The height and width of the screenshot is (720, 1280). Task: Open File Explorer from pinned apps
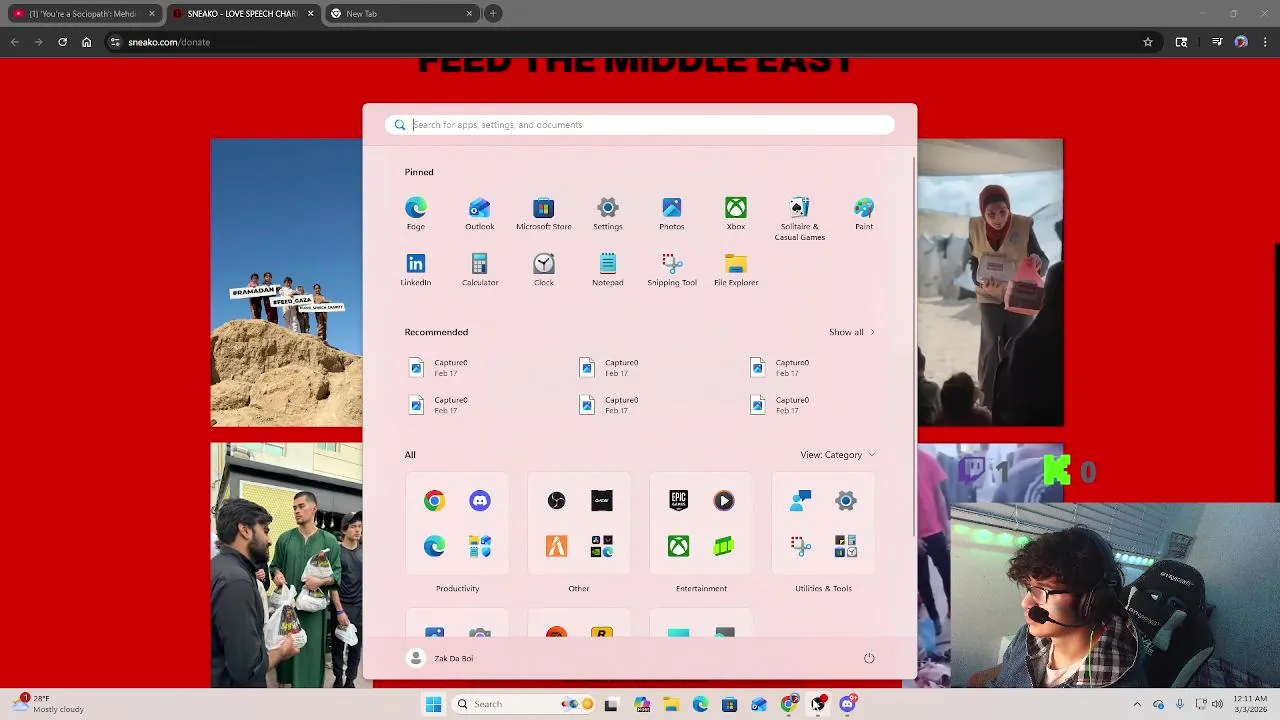(x=735, y=270)
